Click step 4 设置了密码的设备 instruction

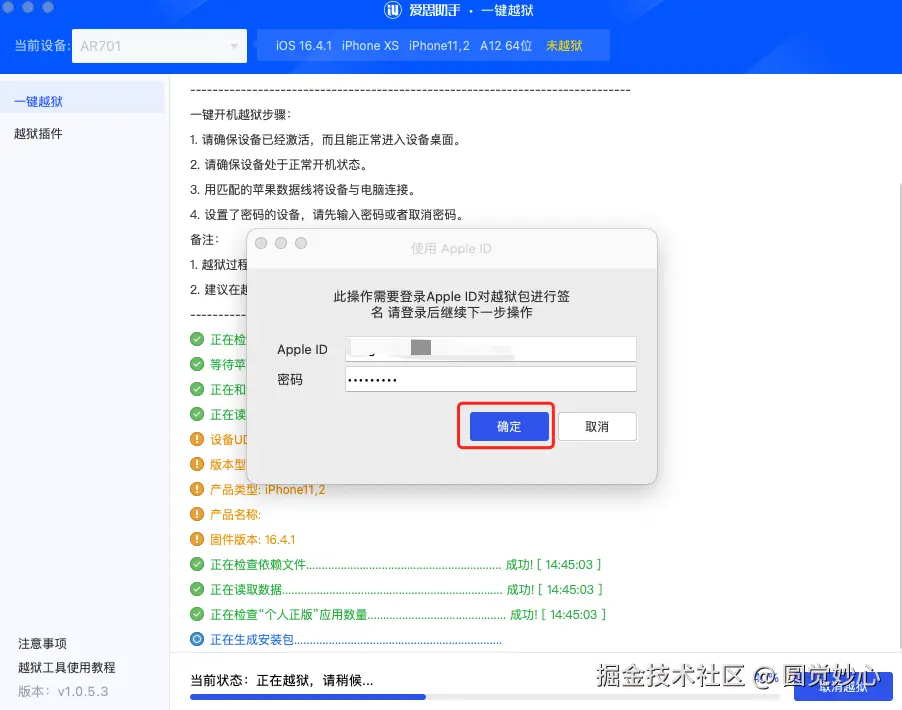[x=327, y=215]
